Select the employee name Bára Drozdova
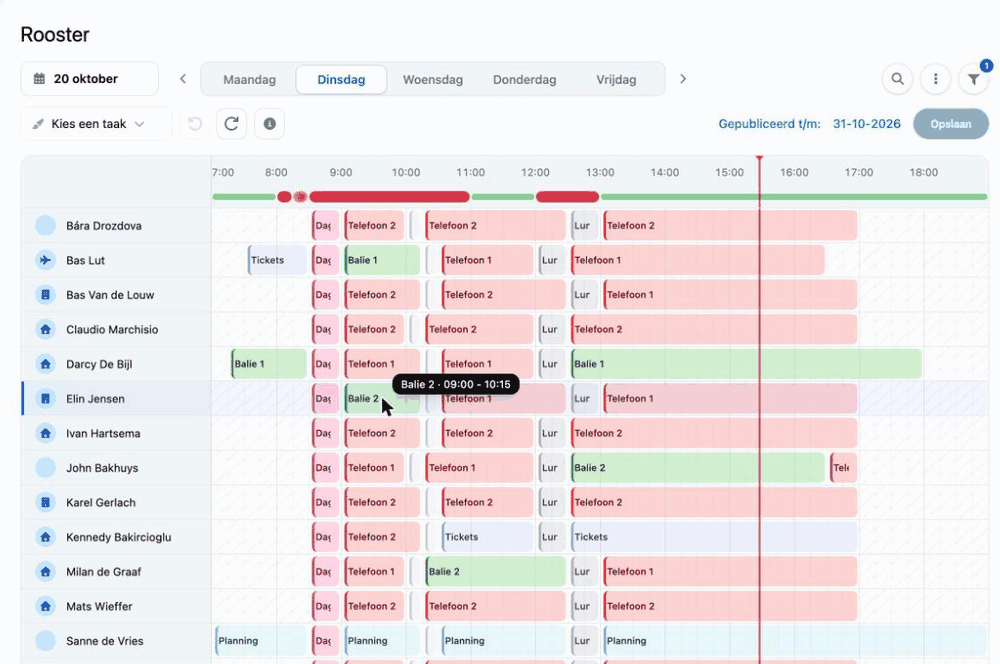 coord(104,226)
